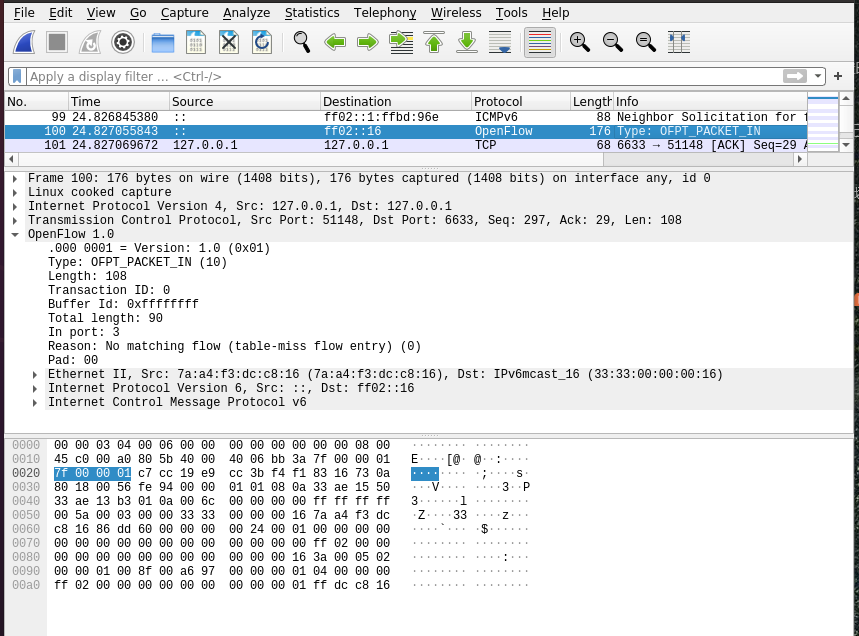
Task: Expand Internet Control Message Protocol v6
Action: pyautogui.click(x=35, y=403)
